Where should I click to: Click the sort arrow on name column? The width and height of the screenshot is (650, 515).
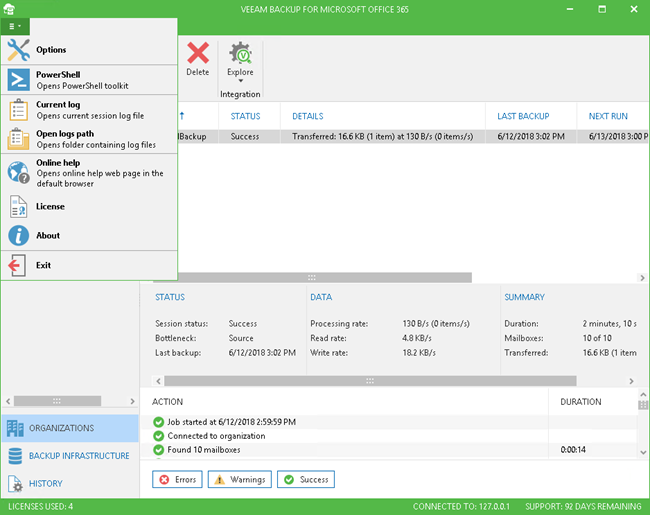pos(182,116)
